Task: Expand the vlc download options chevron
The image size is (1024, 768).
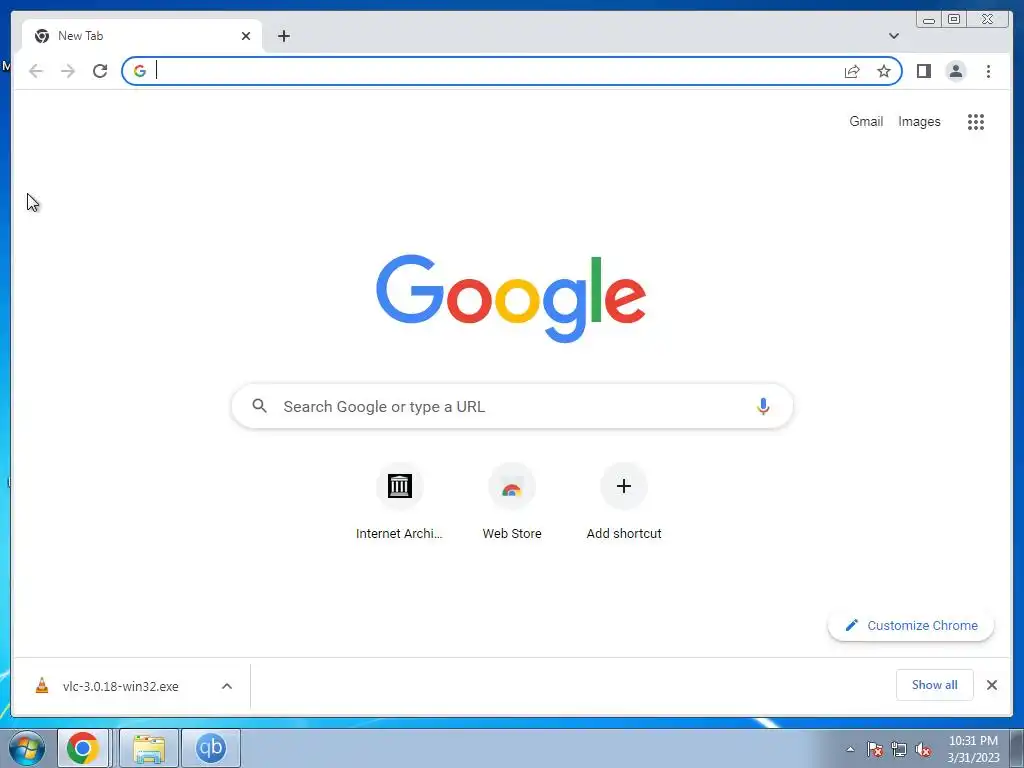Action: tap(227, 686)
